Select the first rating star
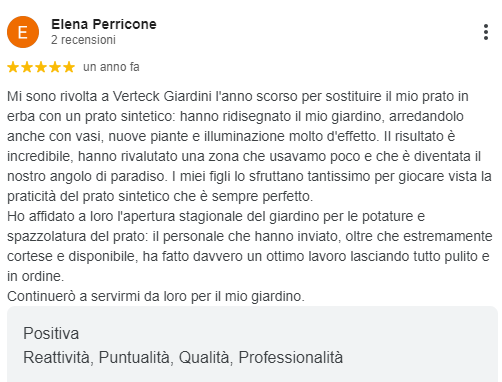The image size is (502, 382). pyautogui.click(x=13, y=67)
